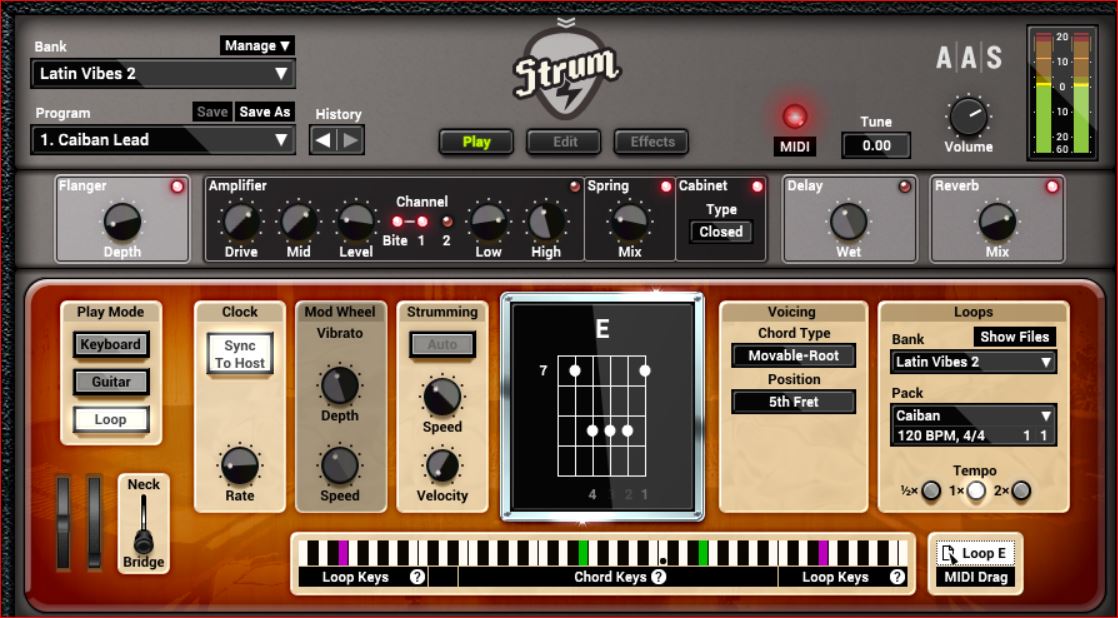Click the Clock Rate knob
Viewport: 1118px width, 618px height.
coord(240,465)
